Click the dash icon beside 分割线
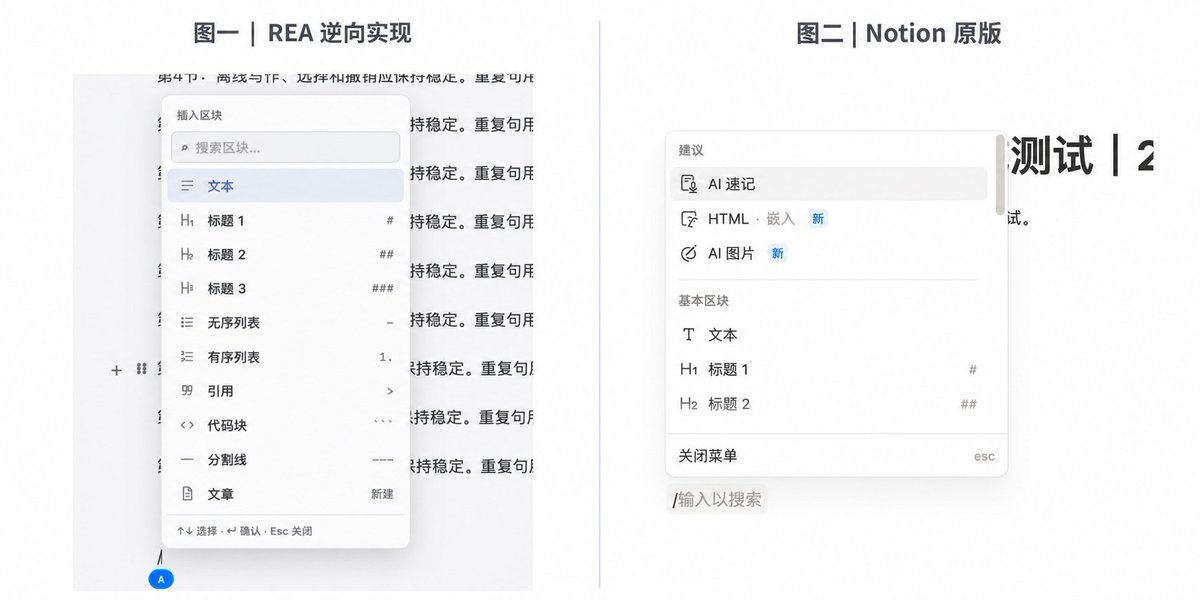Screen dimensions: 1200x600 (187, 459)
